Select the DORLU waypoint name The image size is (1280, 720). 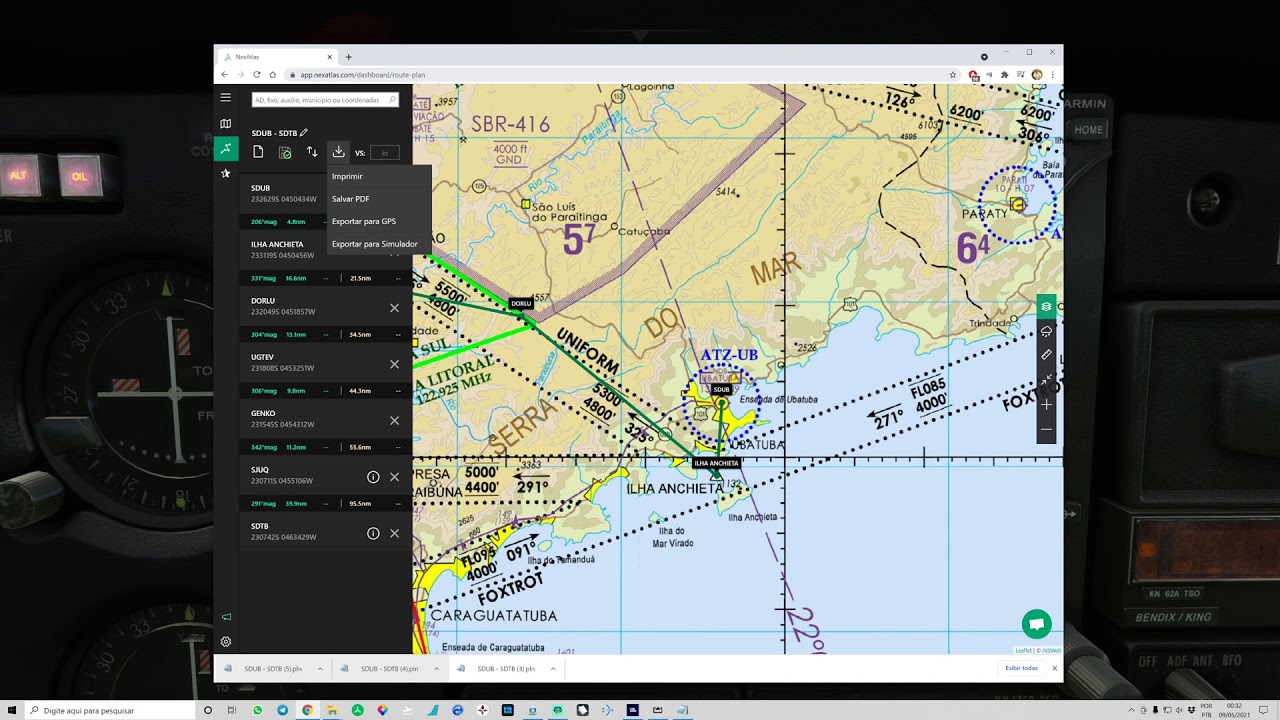click(263, 301)
